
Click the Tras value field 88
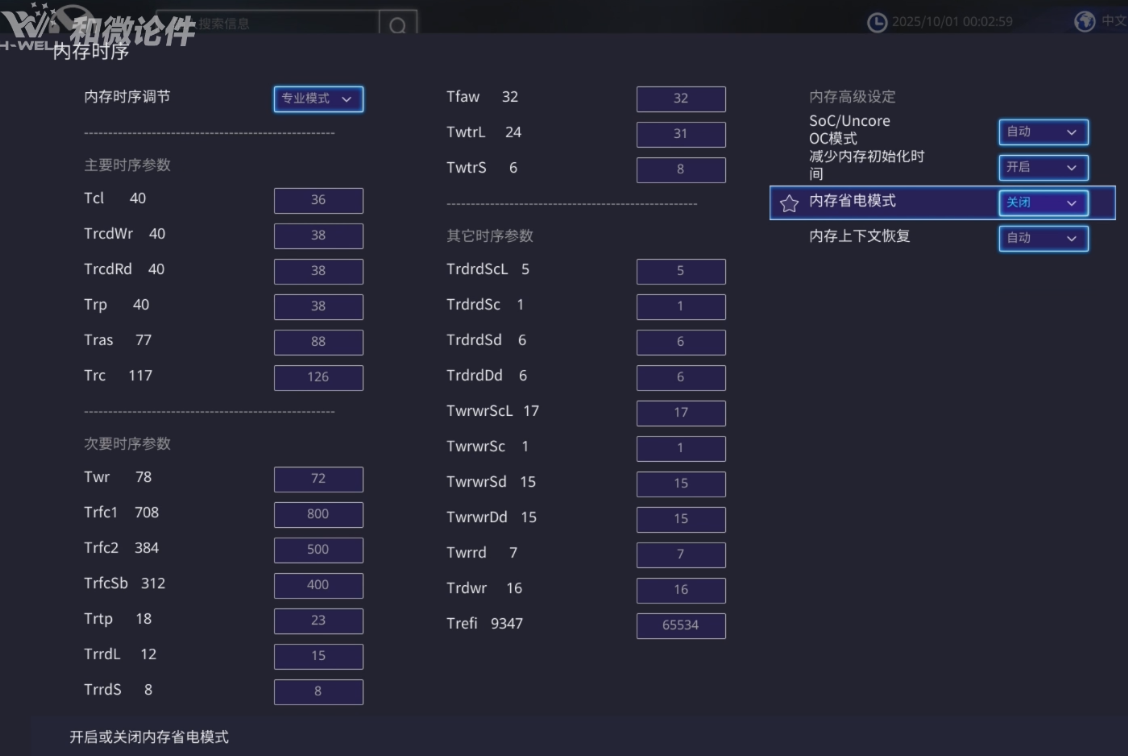tap(319, 342)
